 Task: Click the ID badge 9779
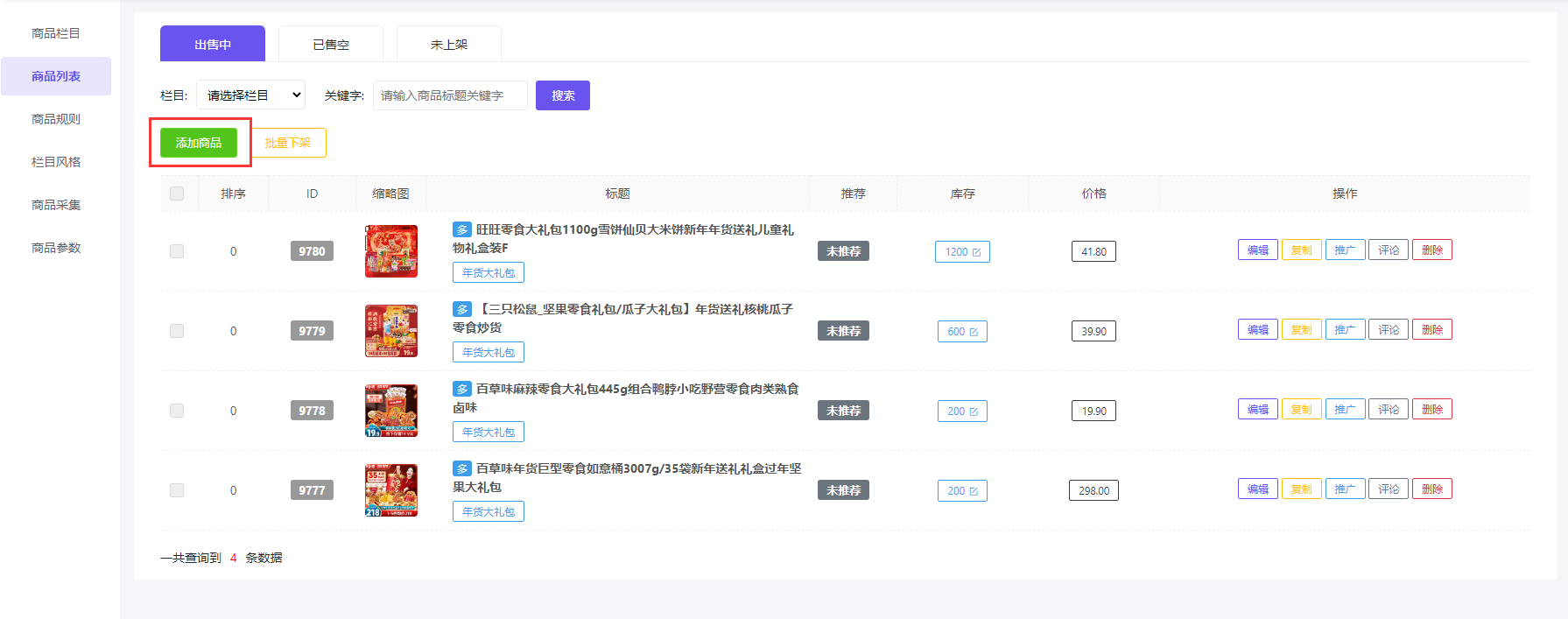tap(312, 331)
